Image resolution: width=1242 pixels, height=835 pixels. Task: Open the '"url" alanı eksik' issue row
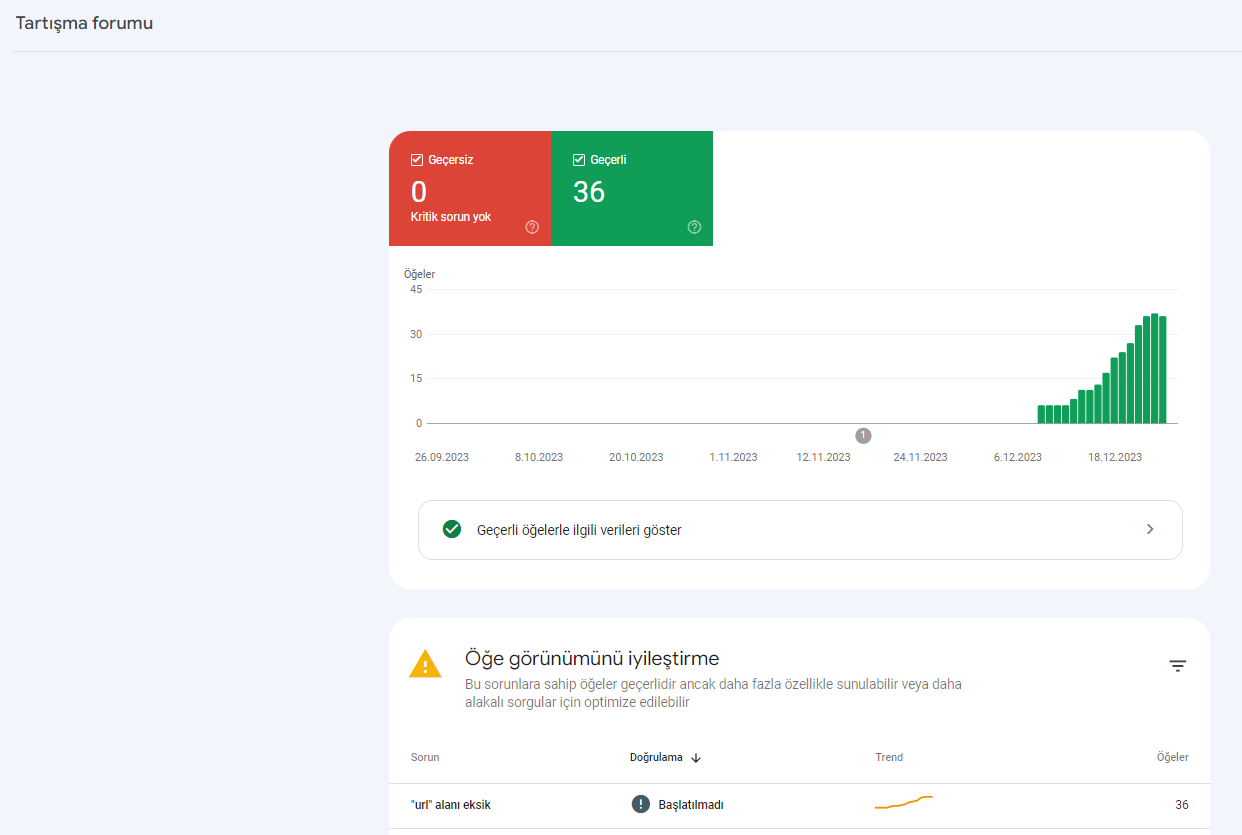click(x=799, y=805)
